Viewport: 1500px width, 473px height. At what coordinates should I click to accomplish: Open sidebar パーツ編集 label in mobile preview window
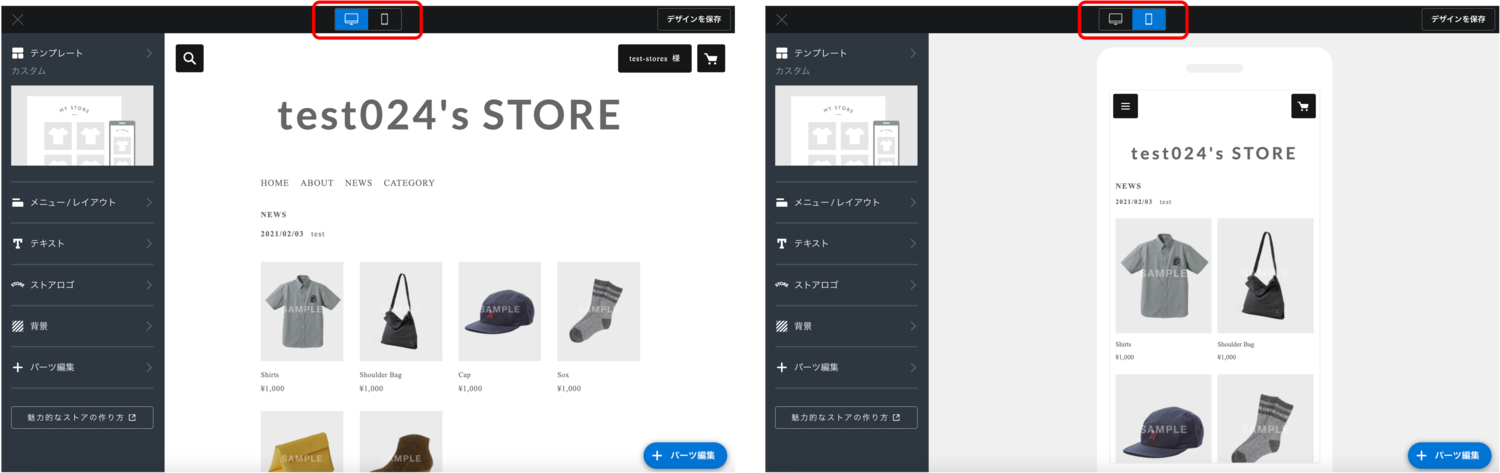click(817, 367)
